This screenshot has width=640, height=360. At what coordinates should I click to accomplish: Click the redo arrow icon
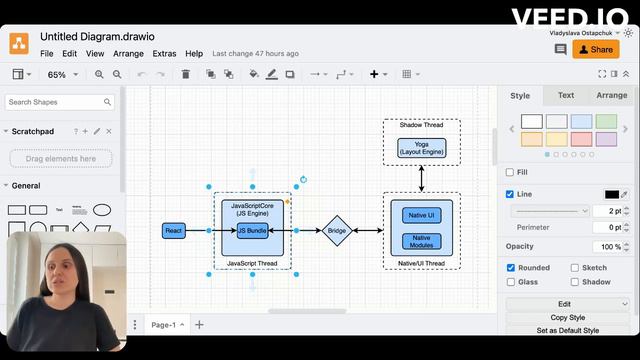tap(161, 74)
